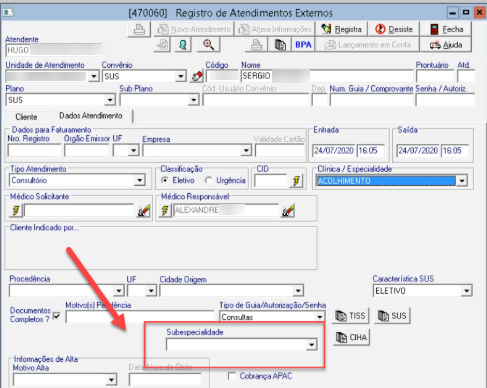Click the document copy icon left of profile icon
The image size is (487, 388).
[163, 45]
